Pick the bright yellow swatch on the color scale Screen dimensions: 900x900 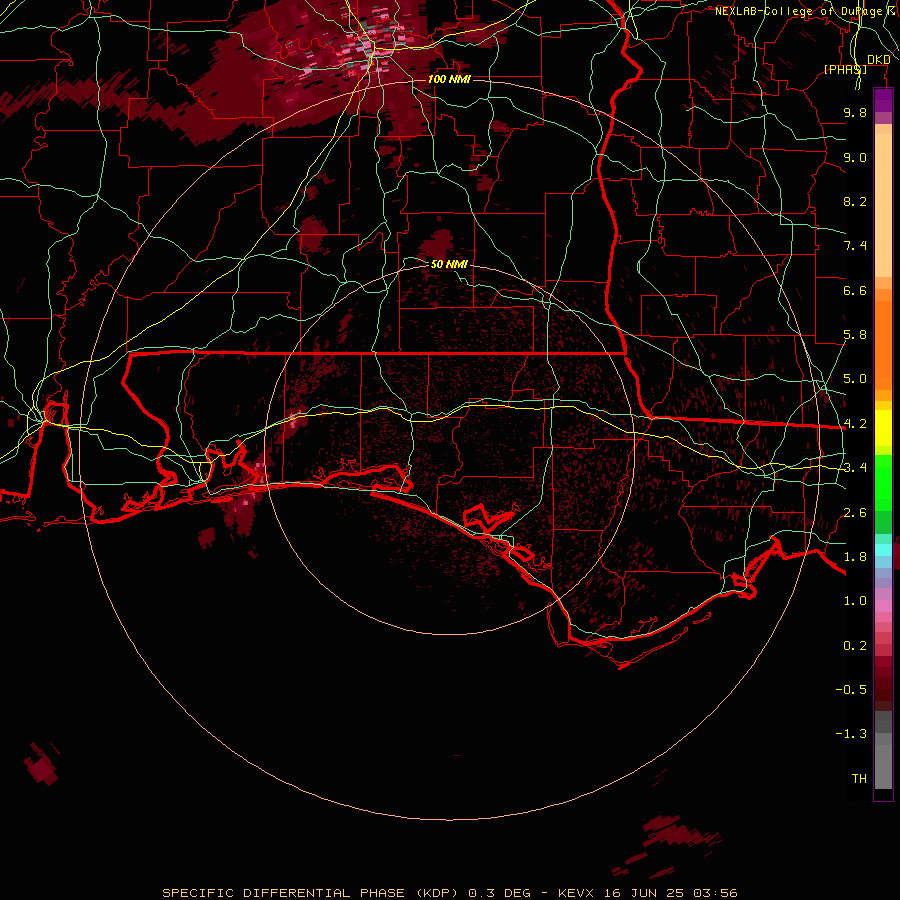point(883,428)
